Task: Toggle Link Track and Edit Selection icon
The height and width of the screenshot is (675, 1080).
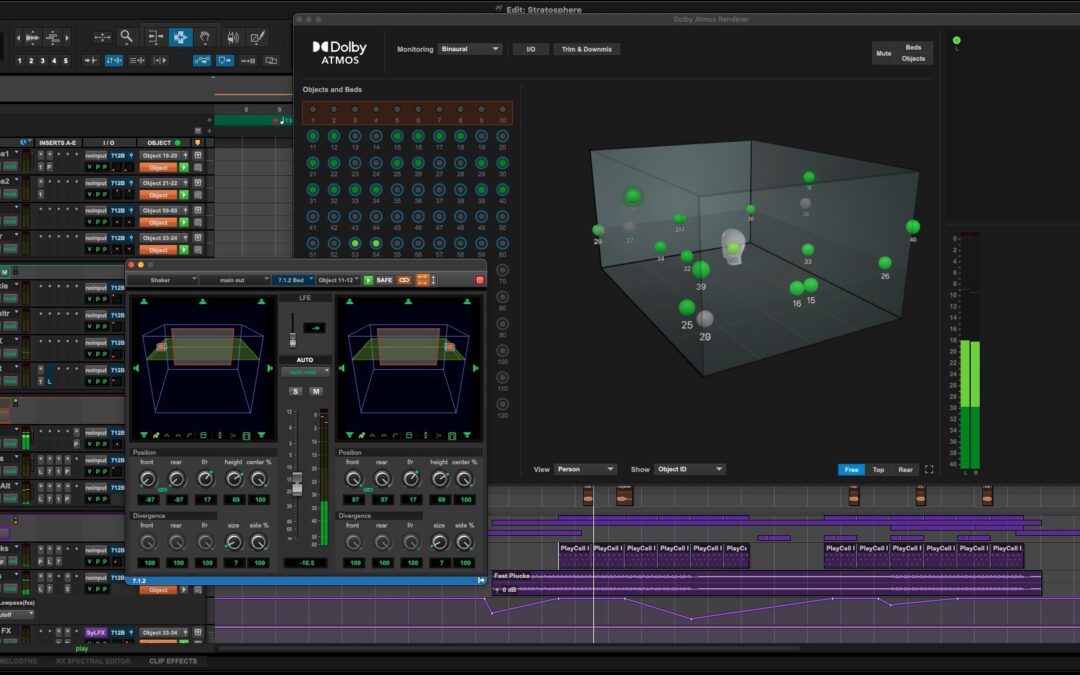Action: [x=136, y=61]
